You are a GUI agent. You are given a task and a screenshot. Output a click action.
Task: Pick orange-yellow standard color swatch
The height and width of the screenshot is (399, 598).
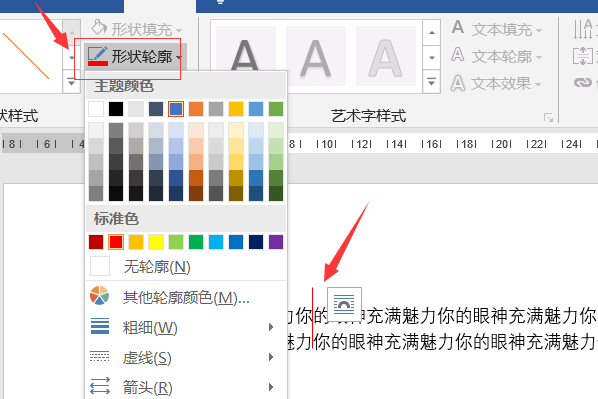point(136,242)
